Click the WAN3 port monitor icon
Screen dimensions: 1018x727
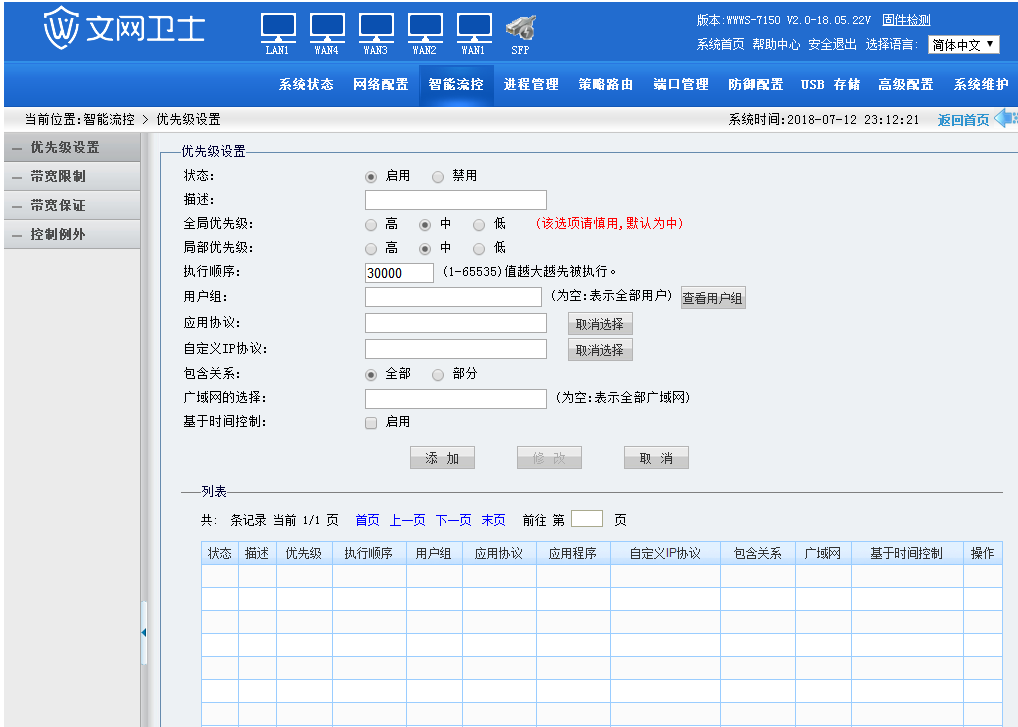click(x=376, y=28)
